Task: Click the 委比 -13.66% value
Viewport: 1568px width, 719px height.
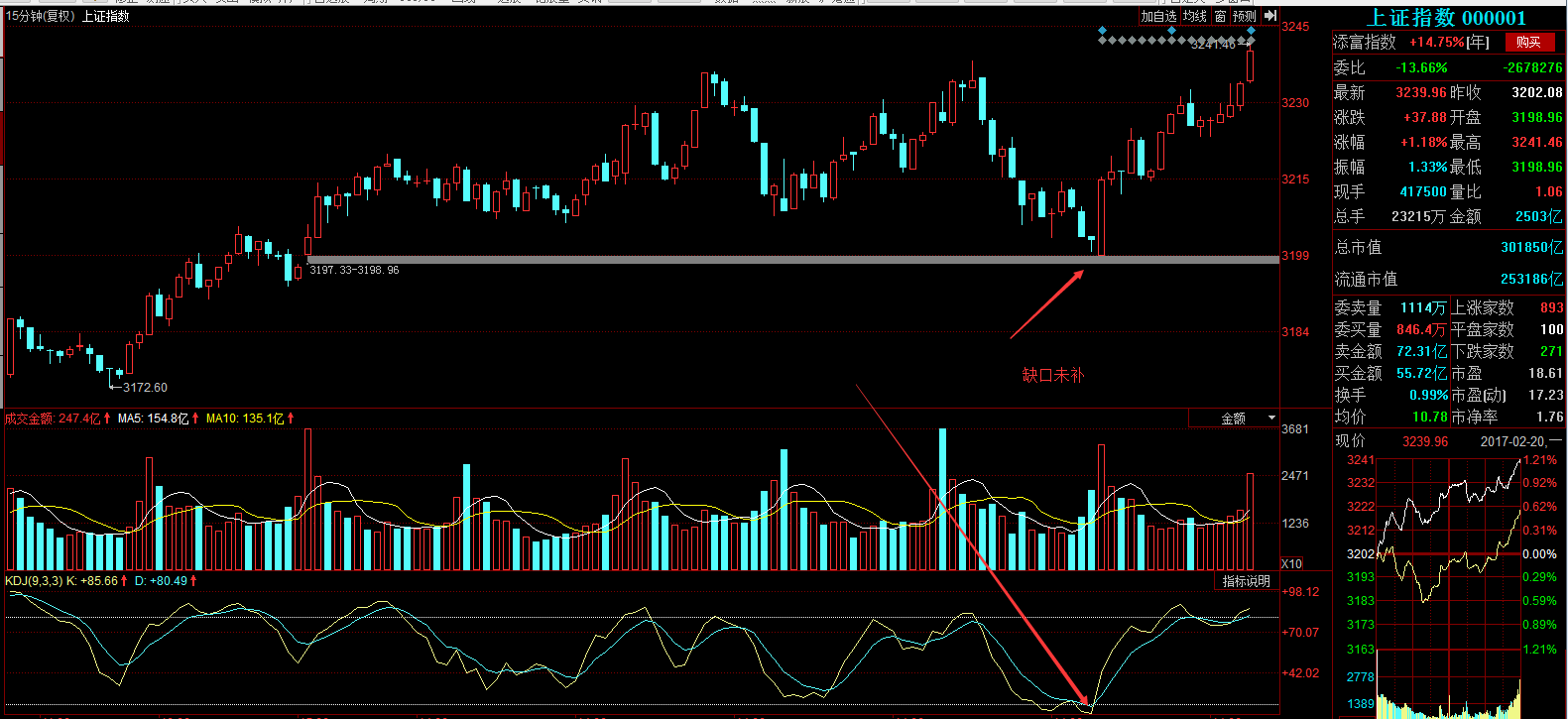Action: tap(1421, 67)
